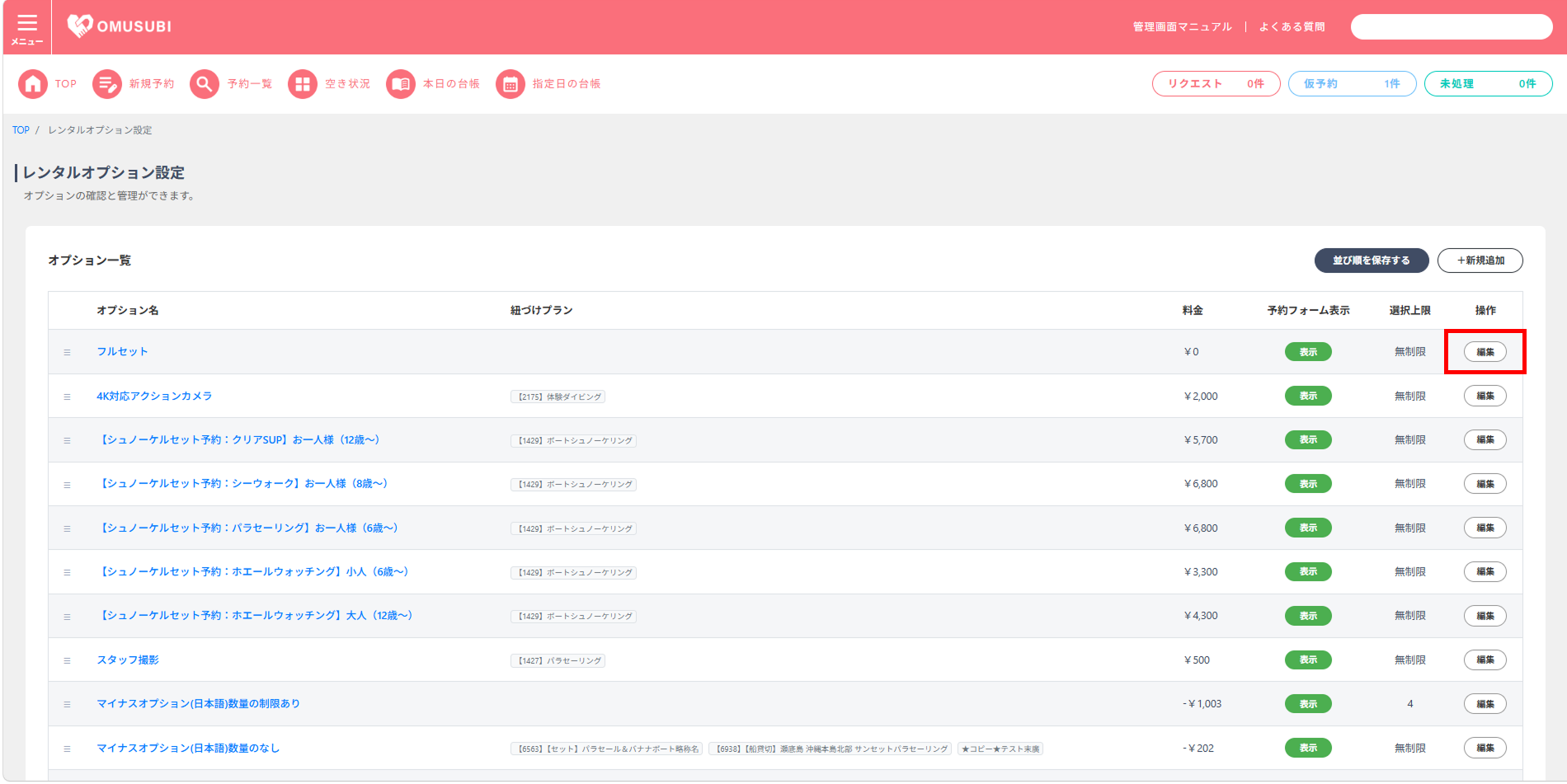Open 仮予約 1件 status tab
The image size is (1567, 784).
click(x=1352, y=84)
